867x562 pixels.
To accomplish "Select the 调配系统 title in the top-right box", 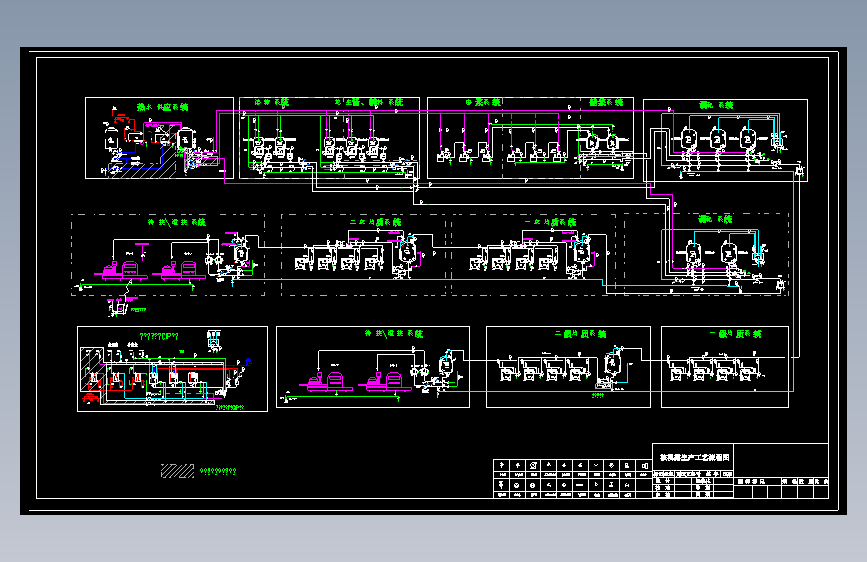I will (x=716, y=105).
